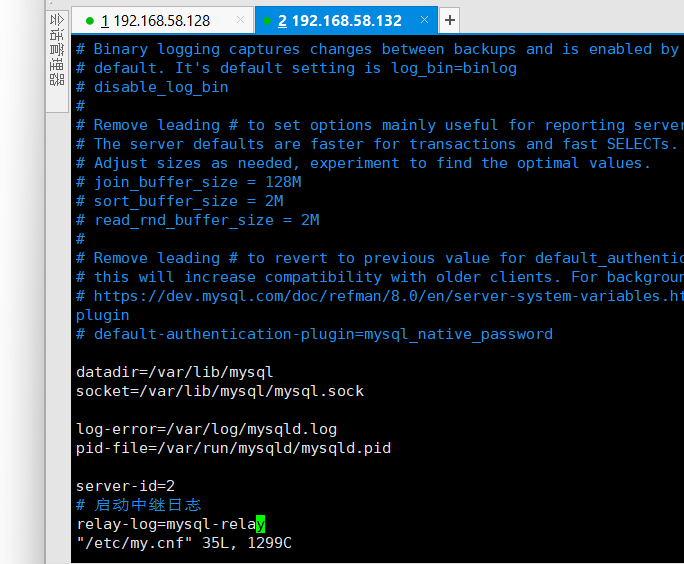684x564 pixels.
Task: Click the socket=/var/lib/mysql/mysql.sock line
Action: [220, 391]
